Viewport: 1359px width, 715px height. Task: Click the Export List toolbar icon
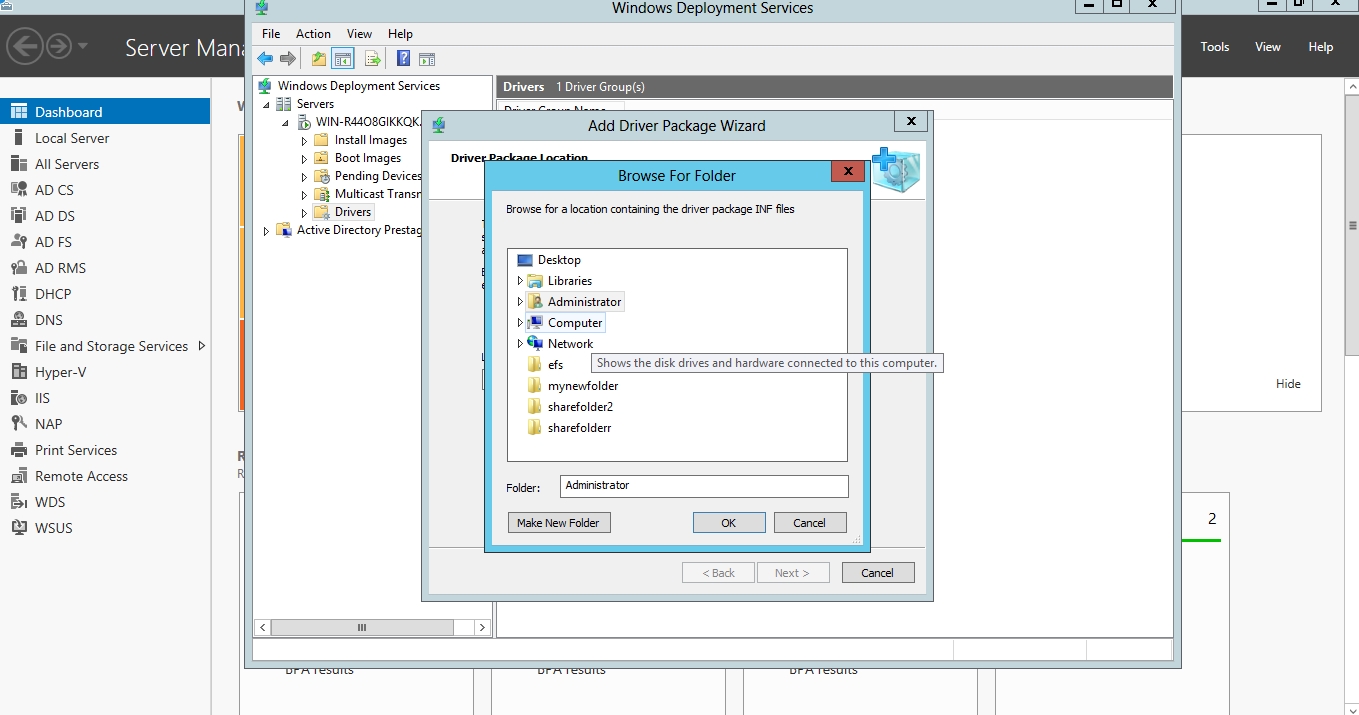(372, 59)
